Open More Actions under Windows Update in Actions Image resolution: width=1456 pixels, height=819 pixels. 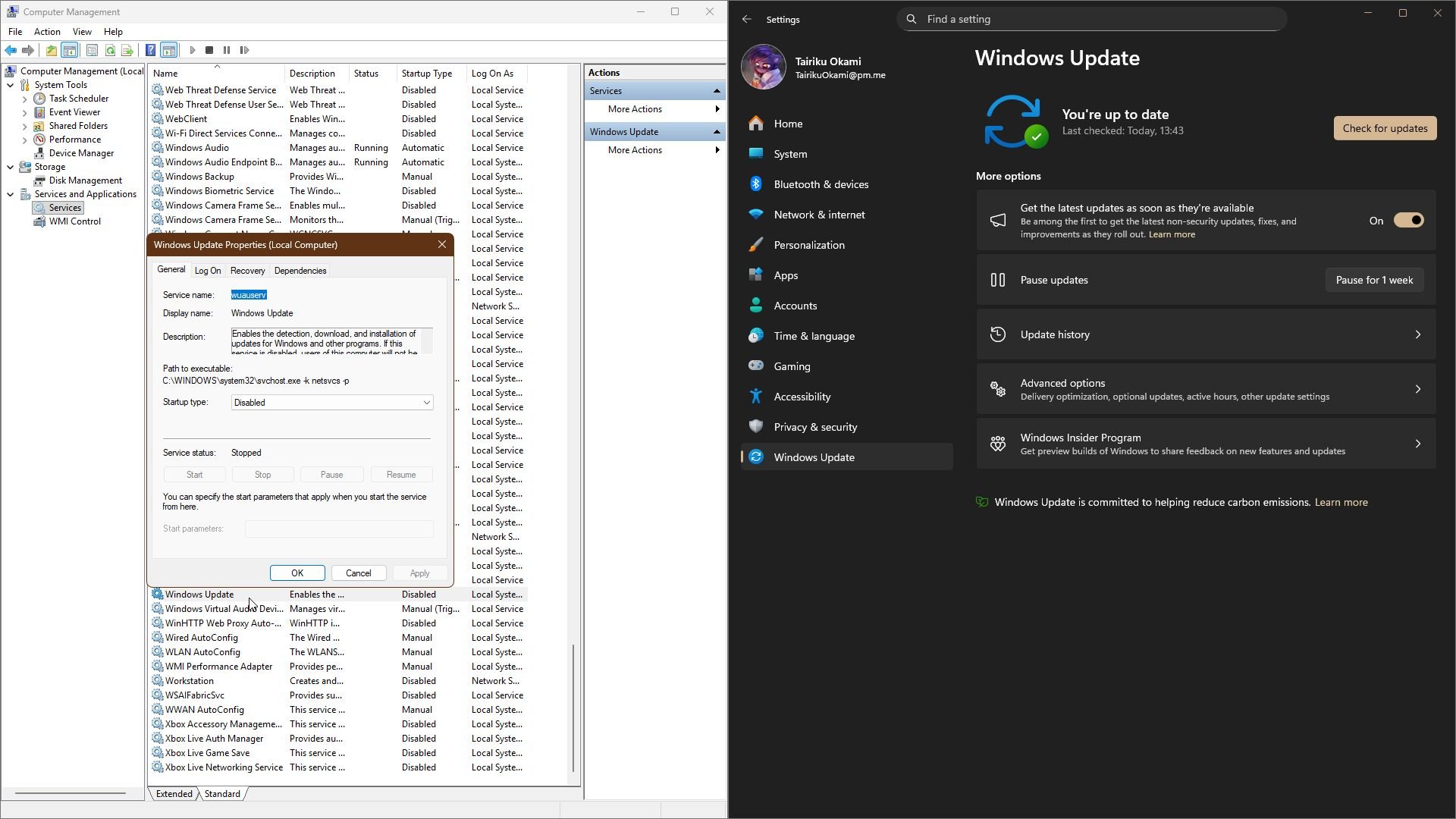pos(654,150)
